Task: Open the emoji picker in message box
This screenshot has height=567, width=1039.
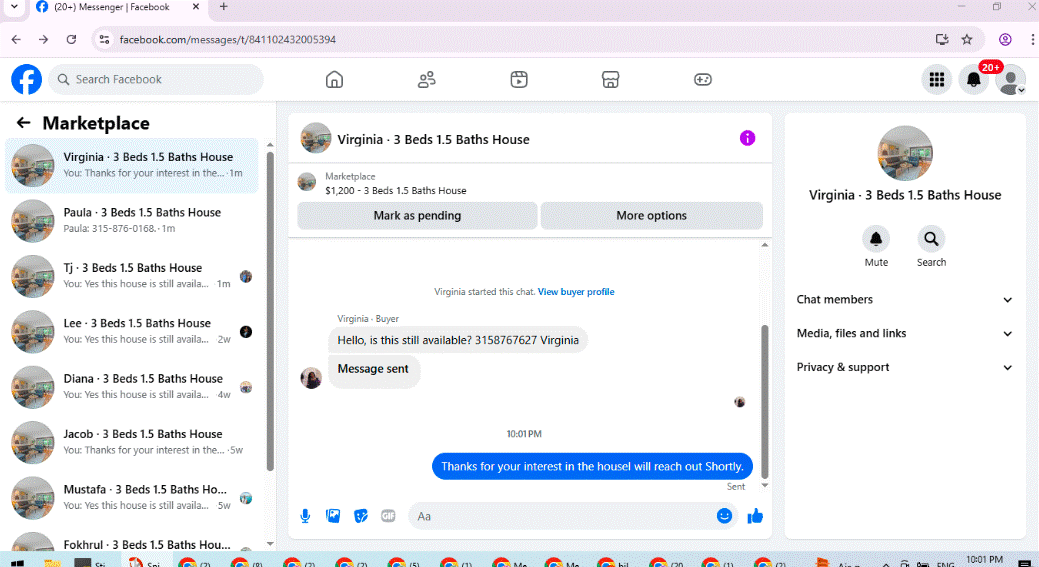Action: [724, 515]
